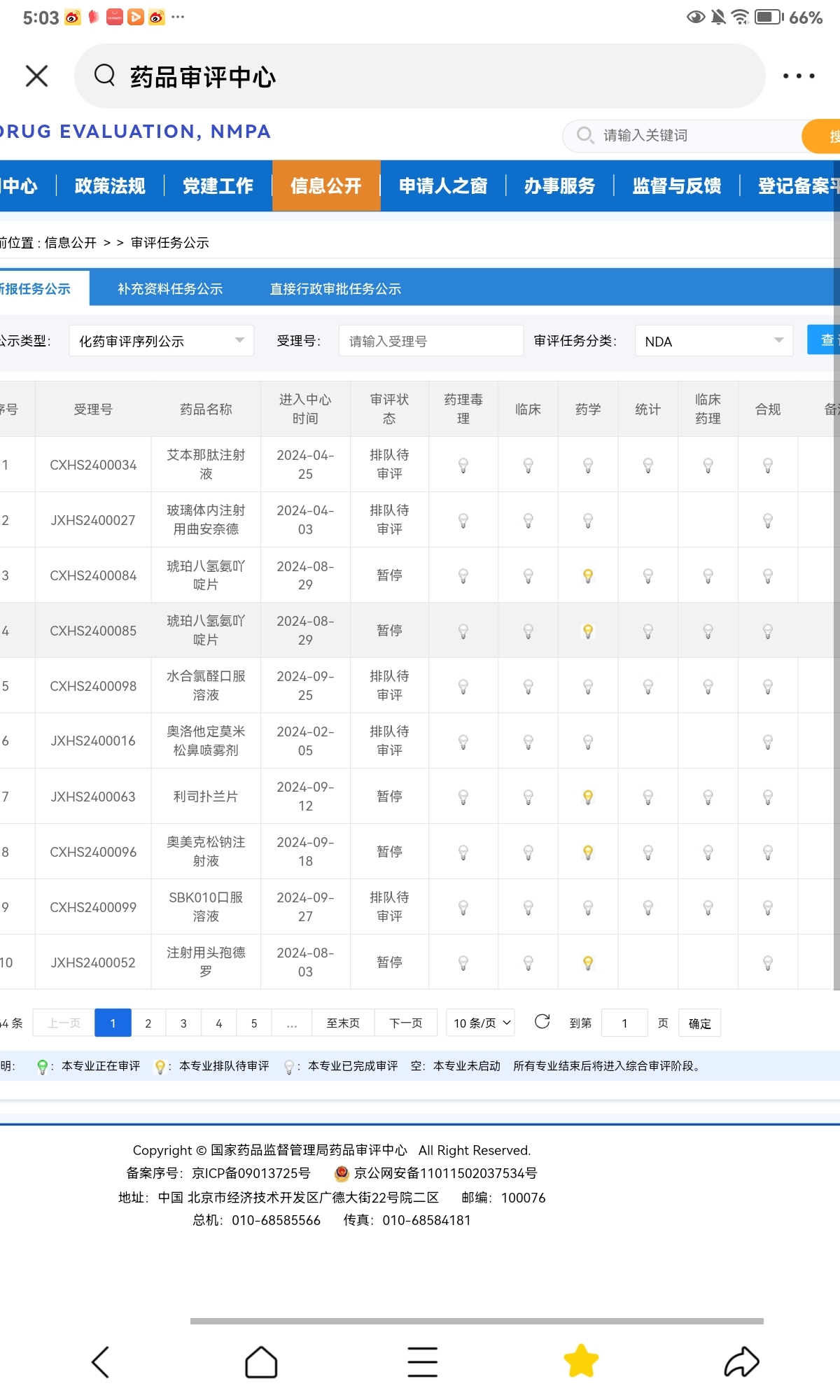This screenshot has height=1400, width=840.
Task: Tap the 药品审评中心 address search bar
Action: [420, 76]
